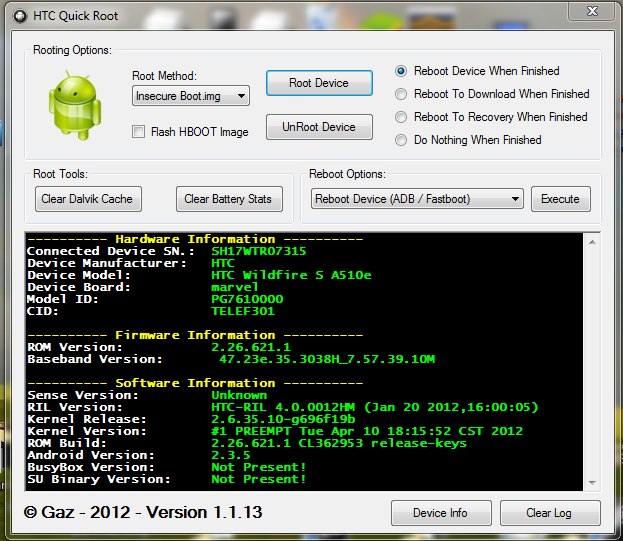The width and height of the screenshot is (623, 541).
Task: Click CID value TELEF301
Action: click(x=243, y=311)
